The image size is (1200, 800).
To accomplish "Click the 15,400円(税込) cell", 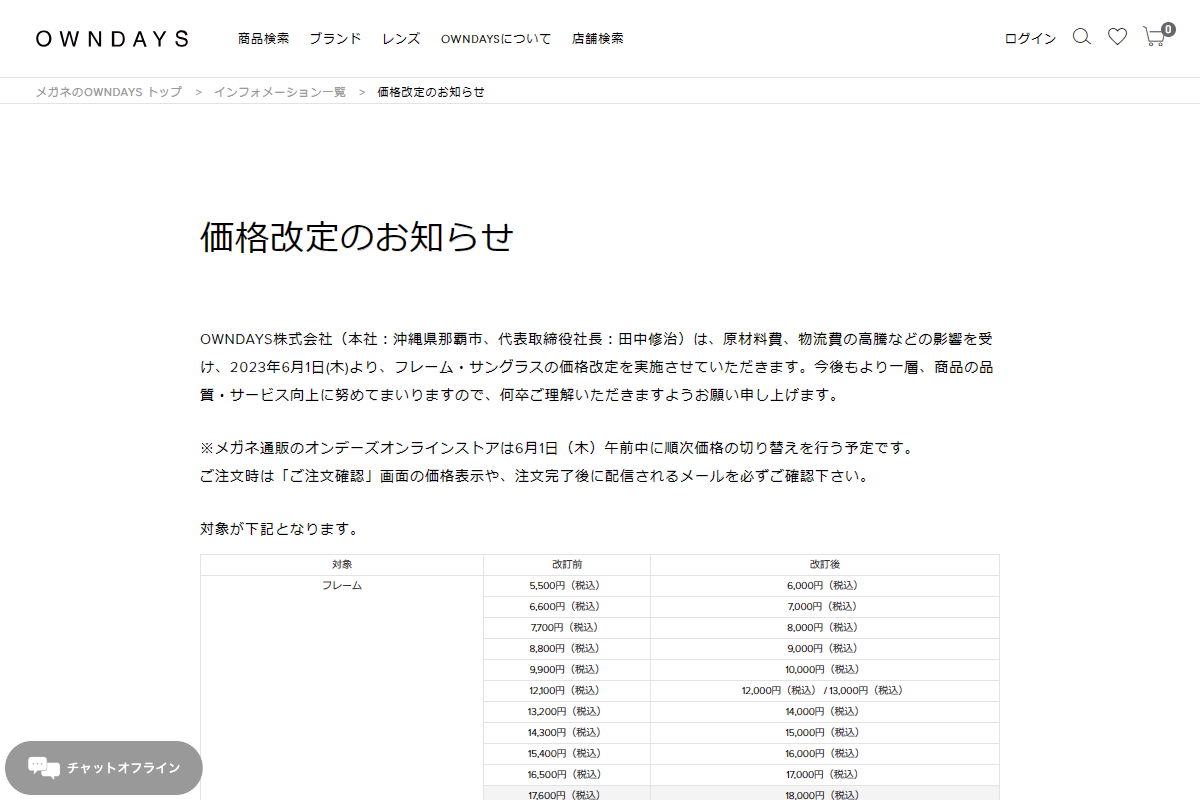I will point(567,753).
